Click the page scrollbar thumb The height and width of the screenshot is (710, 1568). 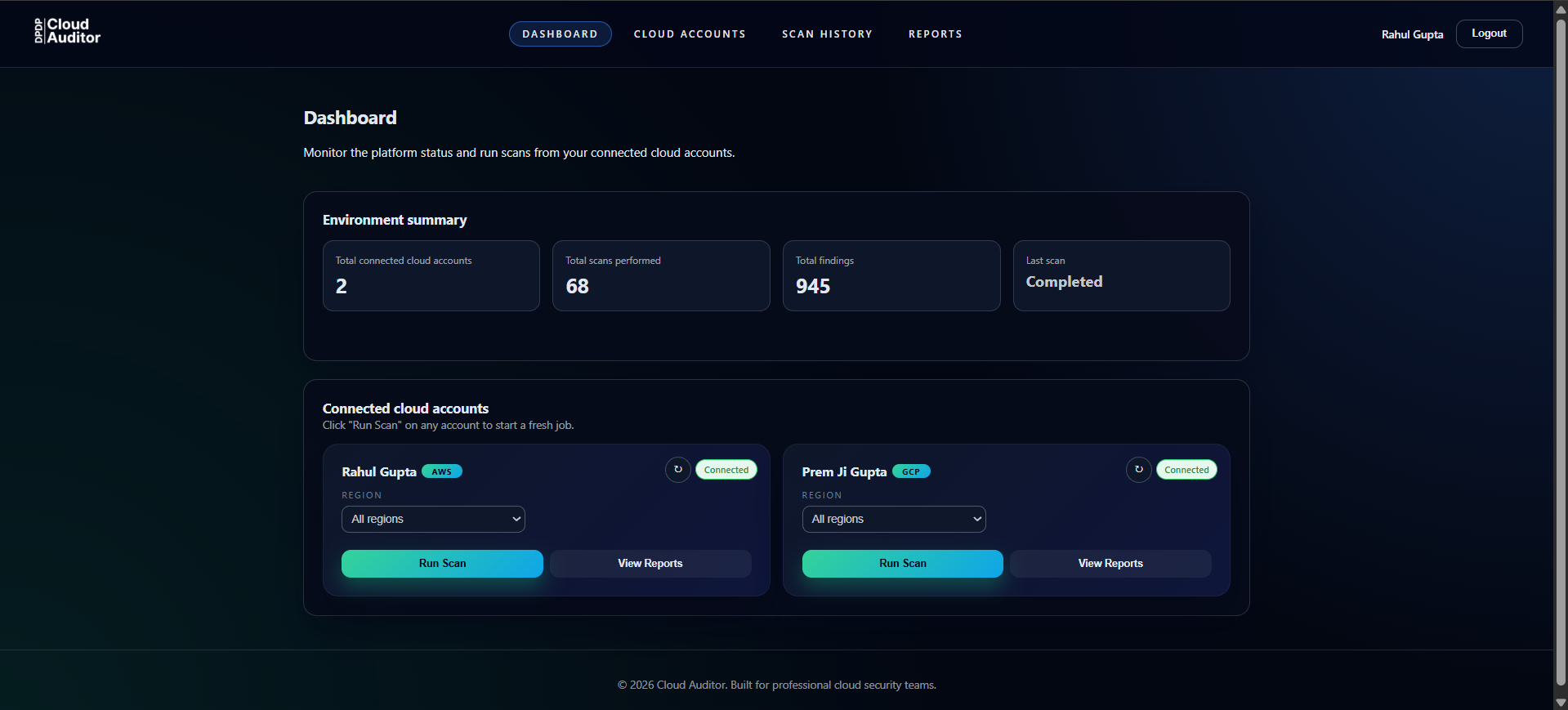(1561, 351)
